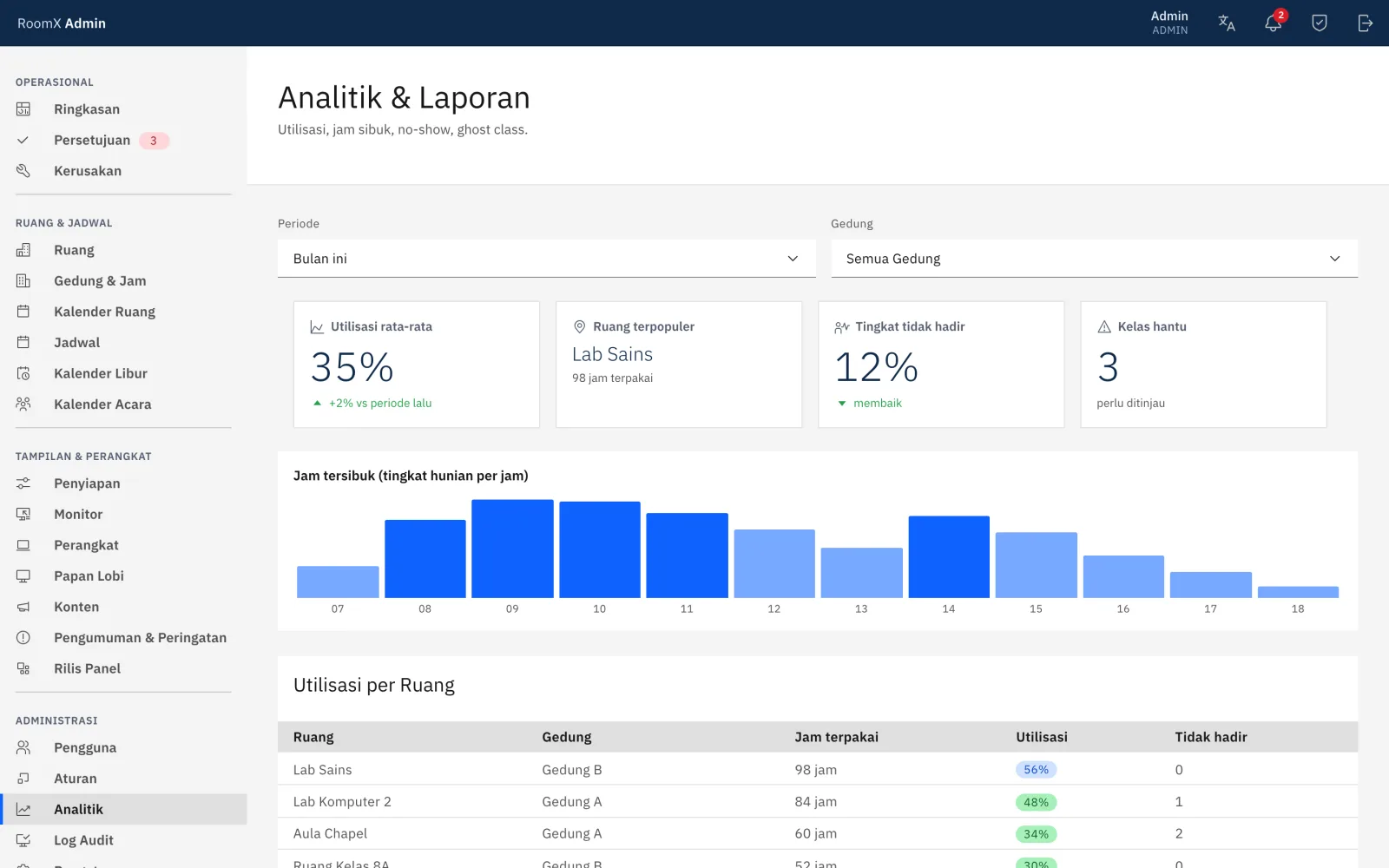
Task: Click the 09 hour bar in chart
Action: (512, 549)
